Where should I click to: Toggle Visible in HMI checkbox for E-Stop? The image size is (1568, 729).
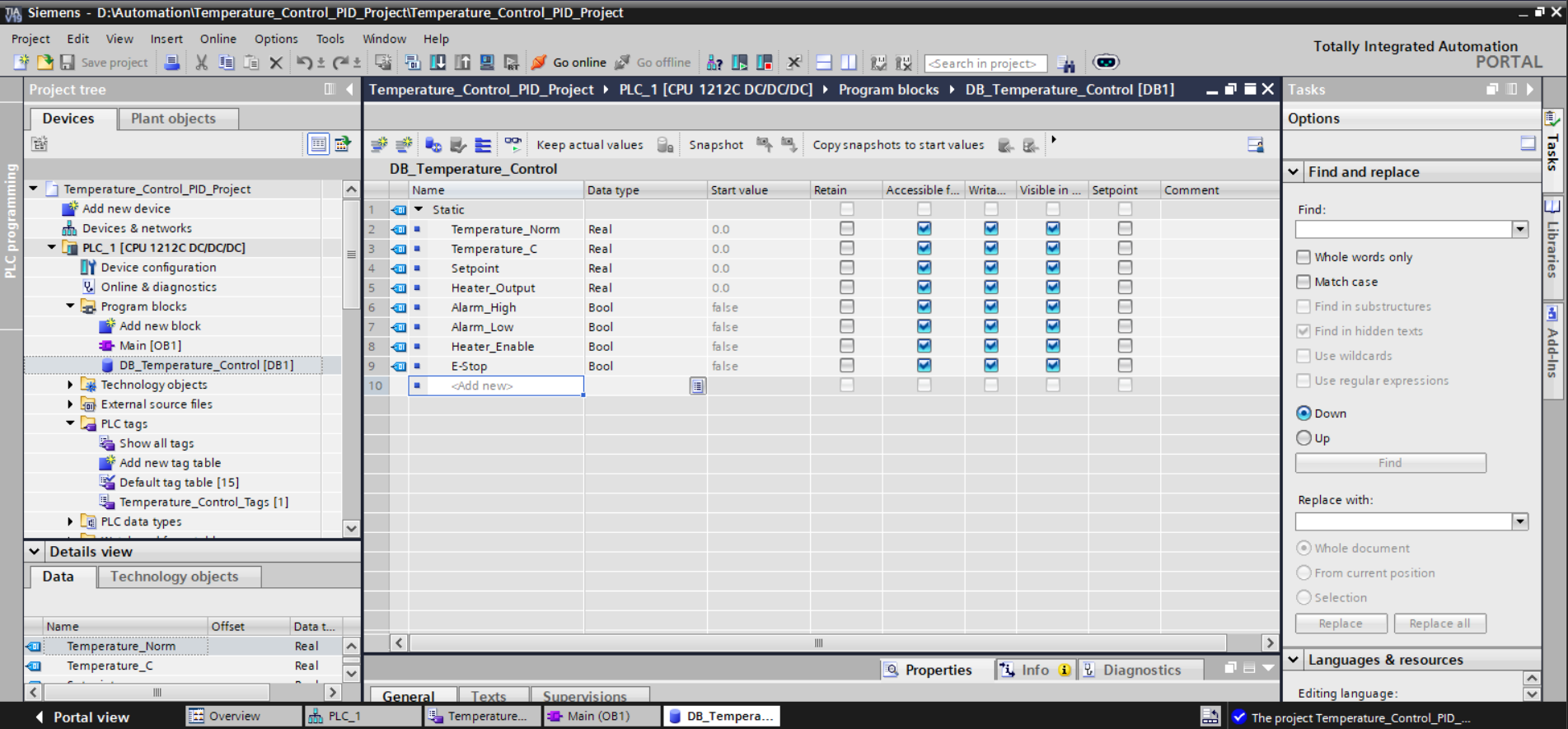tap(1052, 366)
